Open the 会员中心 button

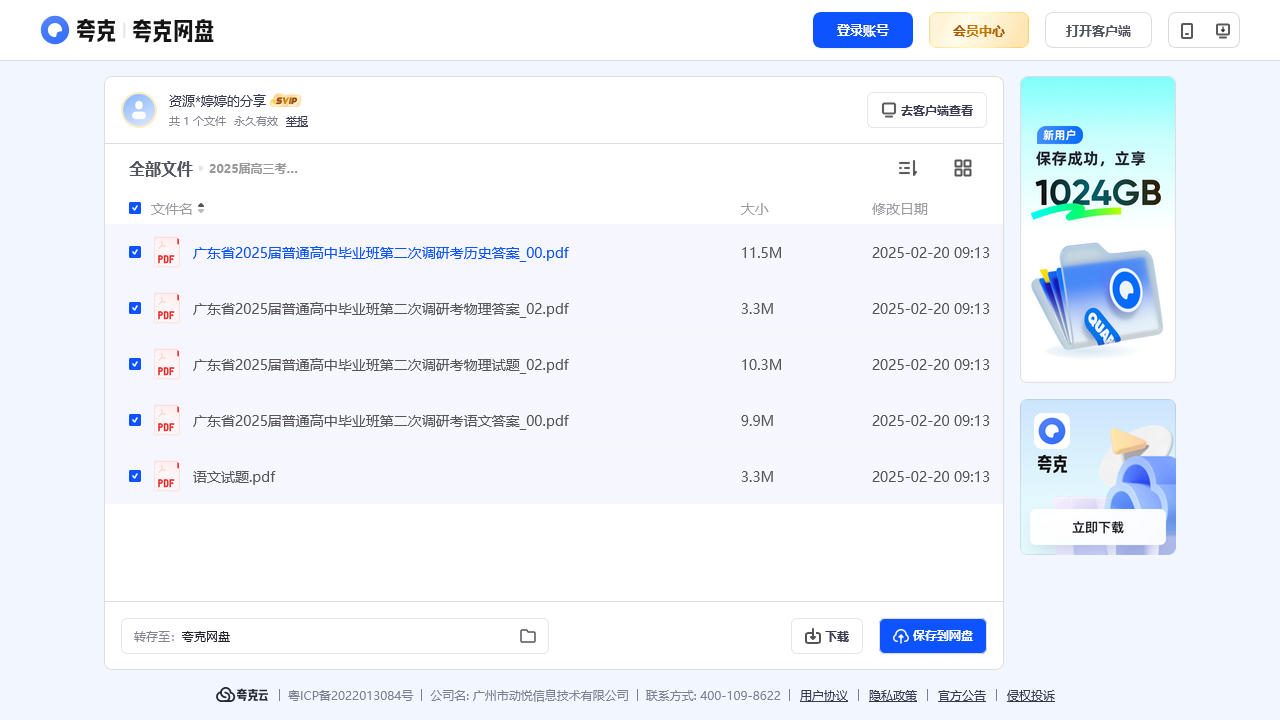(x=979, y=30)
